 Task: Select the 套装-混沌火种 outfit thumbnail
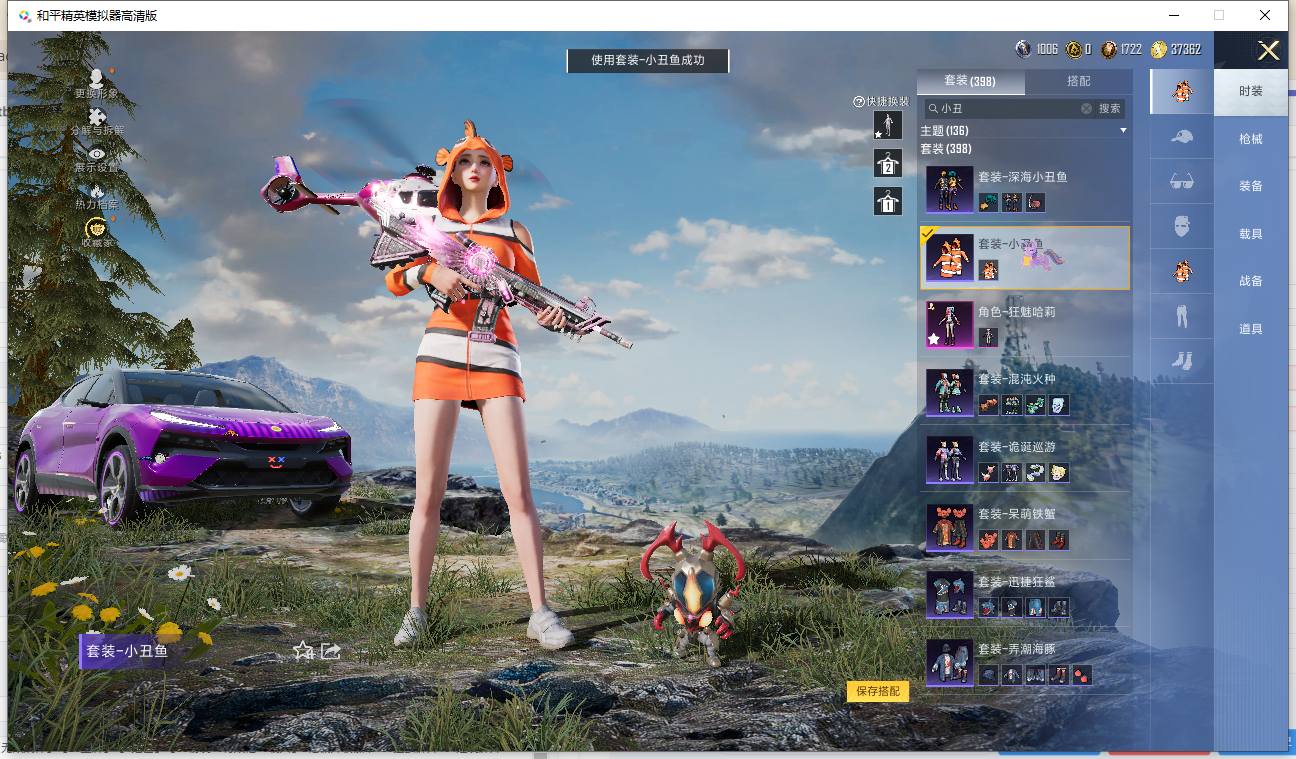[x=950, y=392]
